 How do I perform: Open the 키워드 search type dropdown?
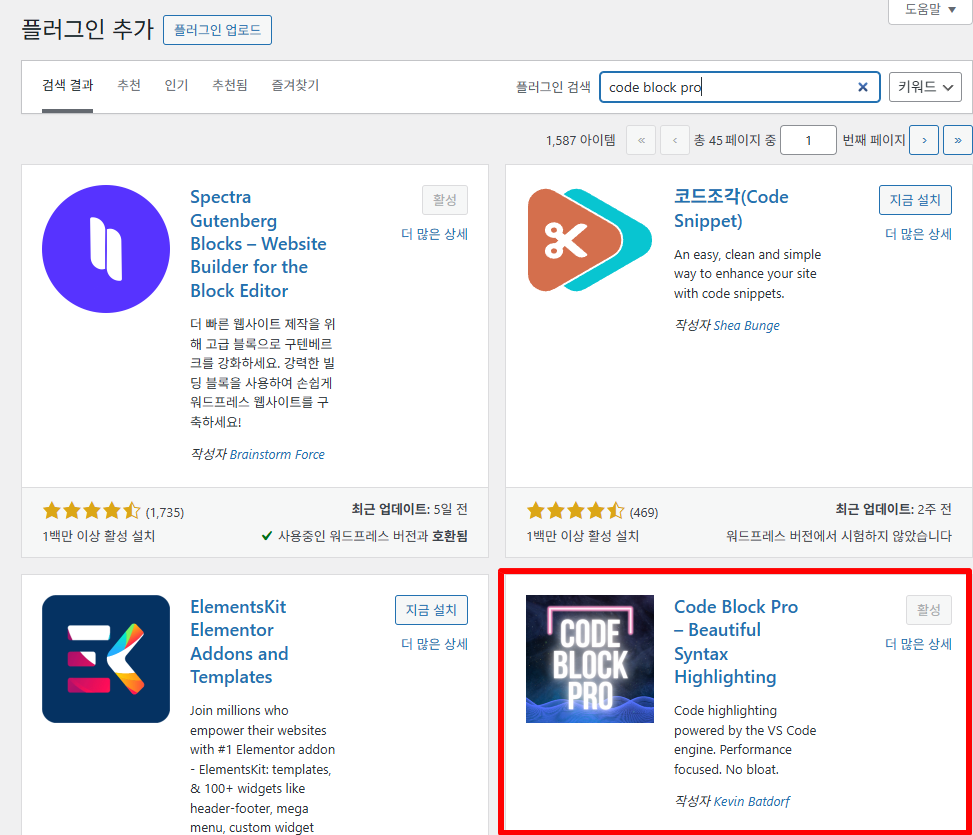click(x=925, y=87)
